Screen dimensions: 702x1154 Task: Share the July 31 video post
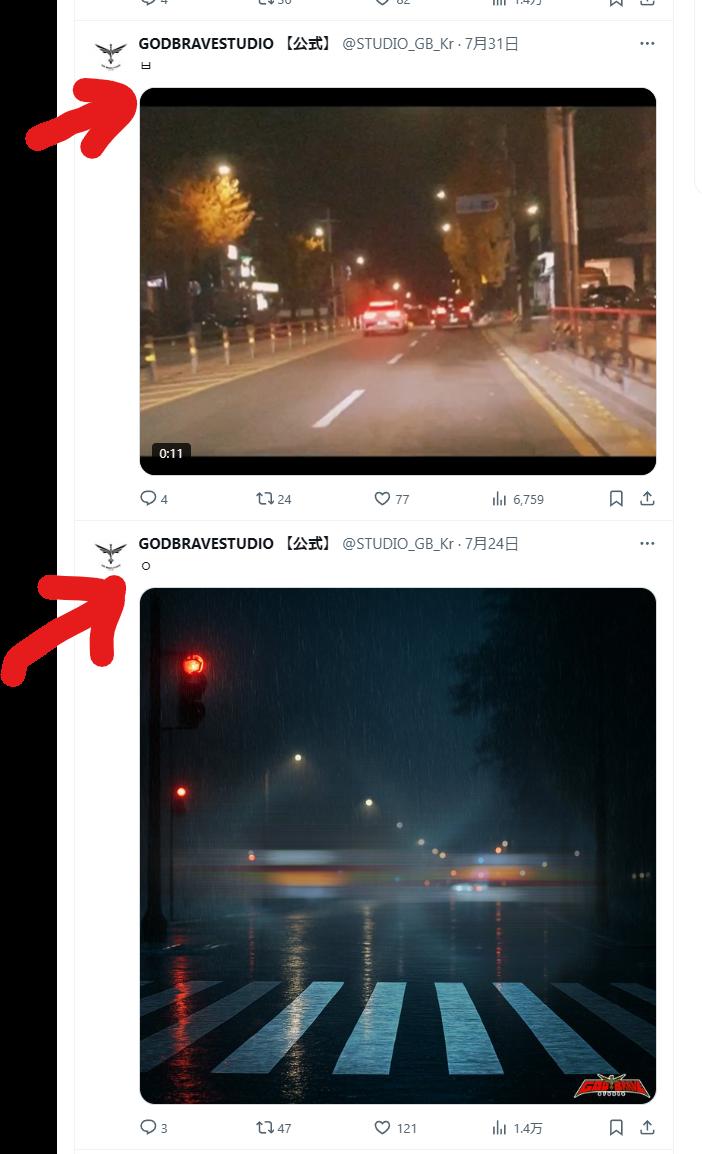tap(647, 499)
